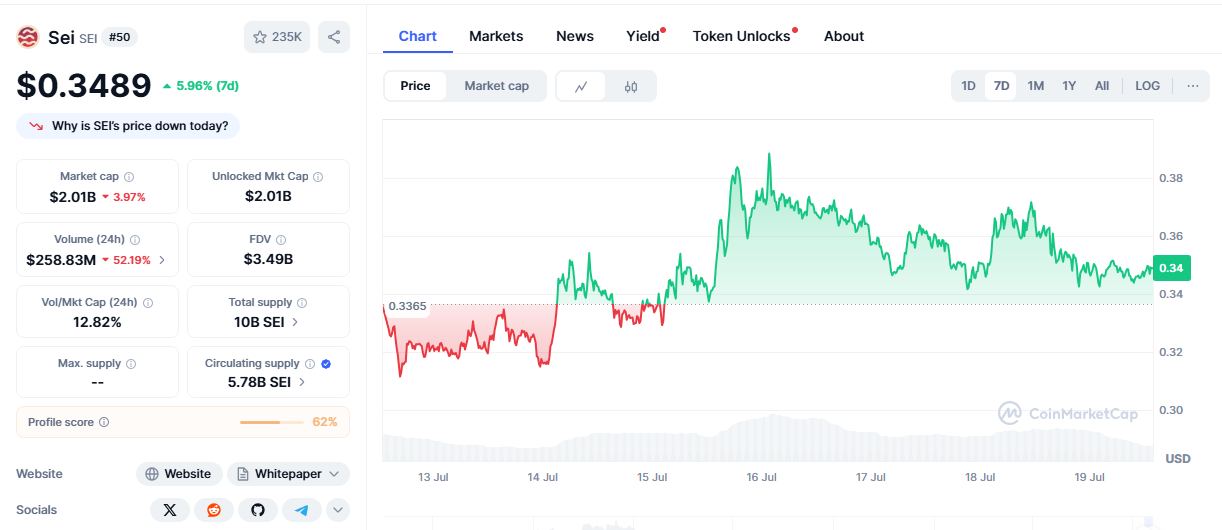The width and height of the screenshot is (1222, 530).
Task: Set chart range to 1D
Action: [x=968, y=86]
